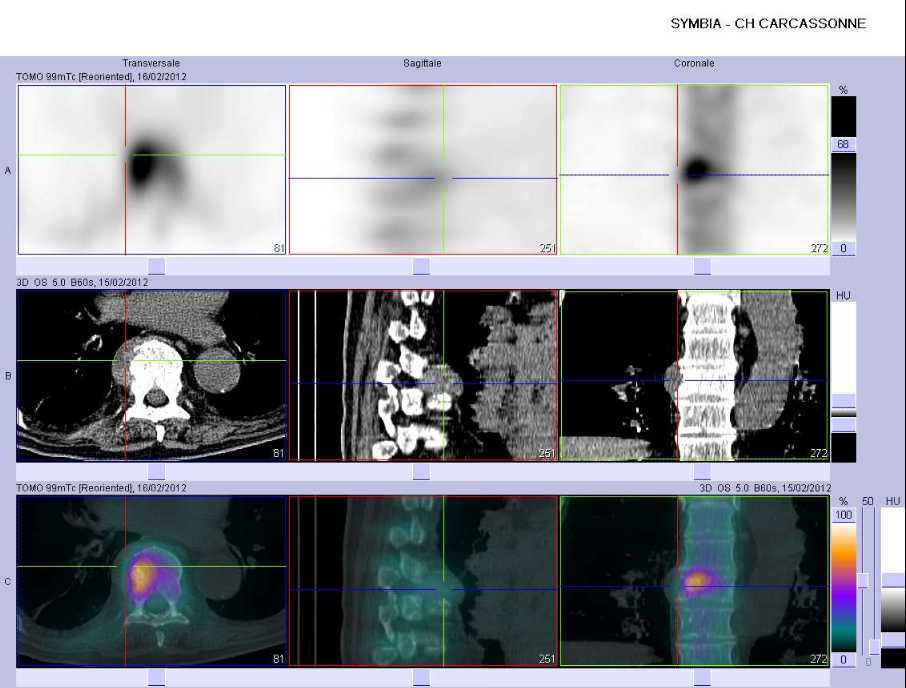The height and width of the screenshot is (688, 906).
Task: Click the fused coronal image in row C
Action: pos(694,581)
